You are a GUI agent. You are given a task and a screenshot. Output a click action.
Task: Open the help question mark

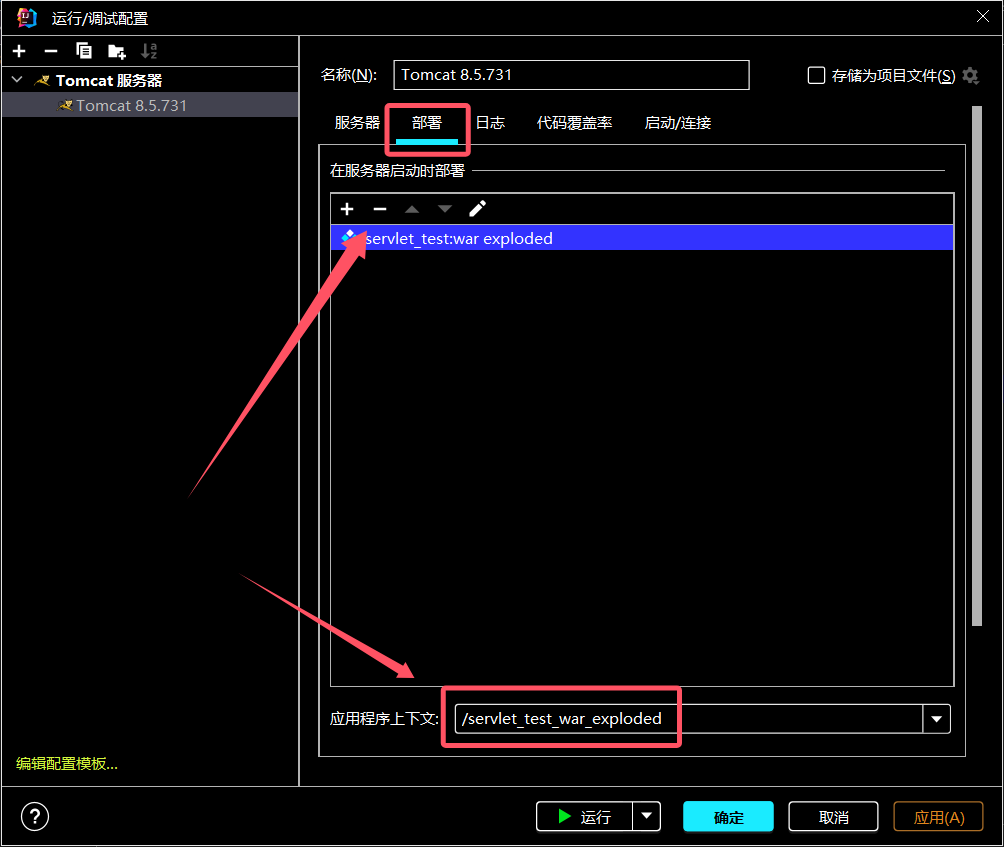tap(35, 817)
